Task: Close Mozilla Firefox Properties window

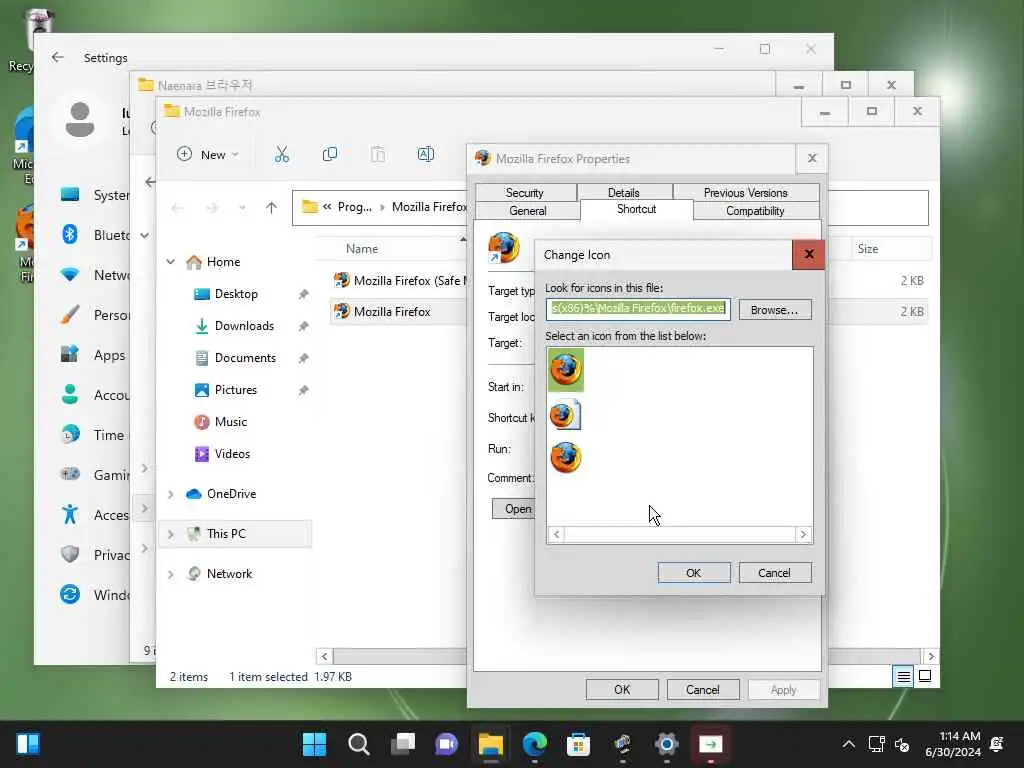Action: click(812, 159)
